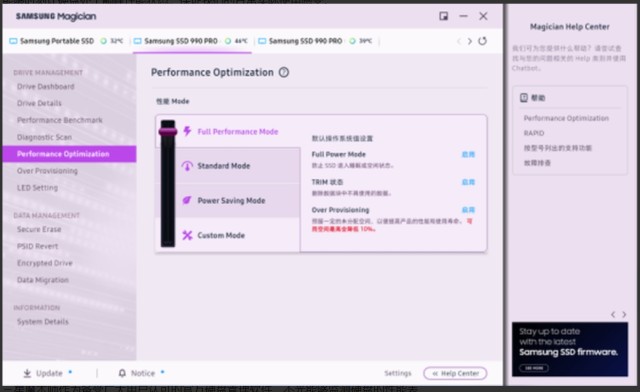Select the Samsung SSD 990 PRO 39°C tab
Screen dimensions: 640x392
316,41
